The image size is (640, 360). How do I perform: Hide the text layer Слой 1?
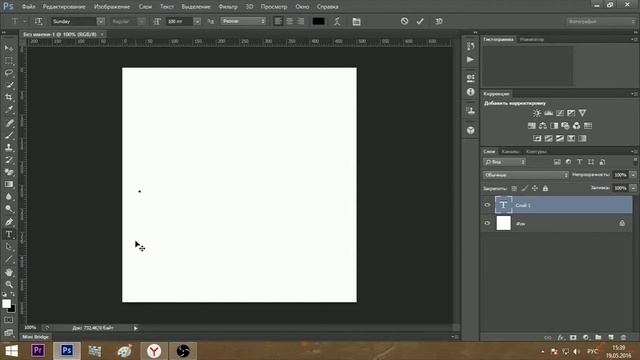(x=487, y=205)
